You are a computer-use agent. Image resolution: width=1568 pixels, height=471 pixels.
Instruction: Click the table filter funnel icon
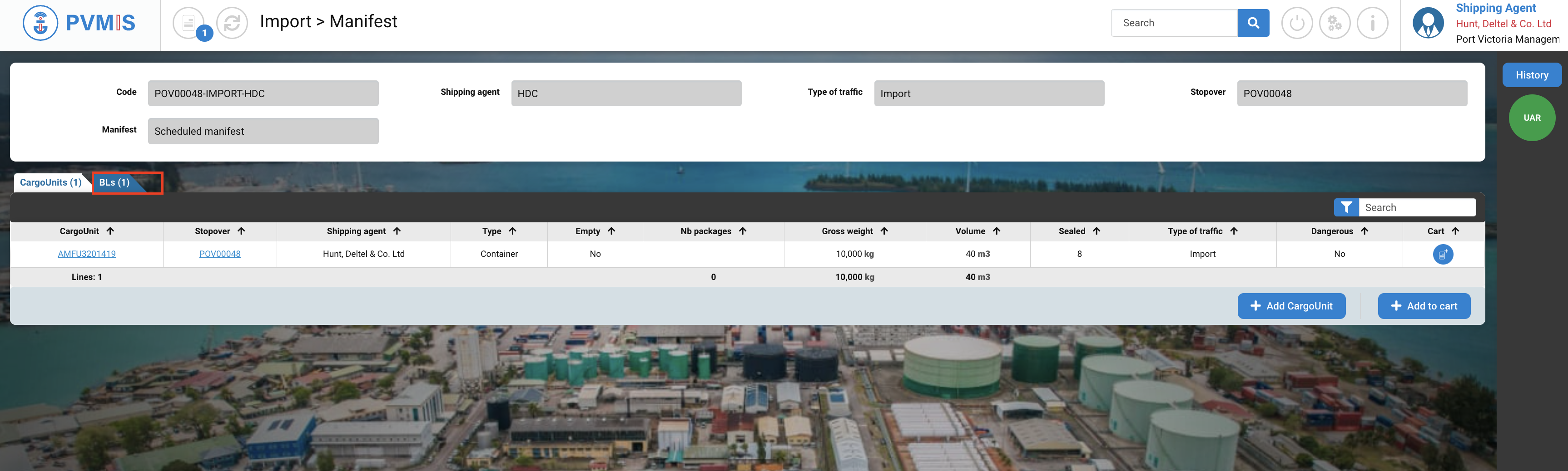1346,207
